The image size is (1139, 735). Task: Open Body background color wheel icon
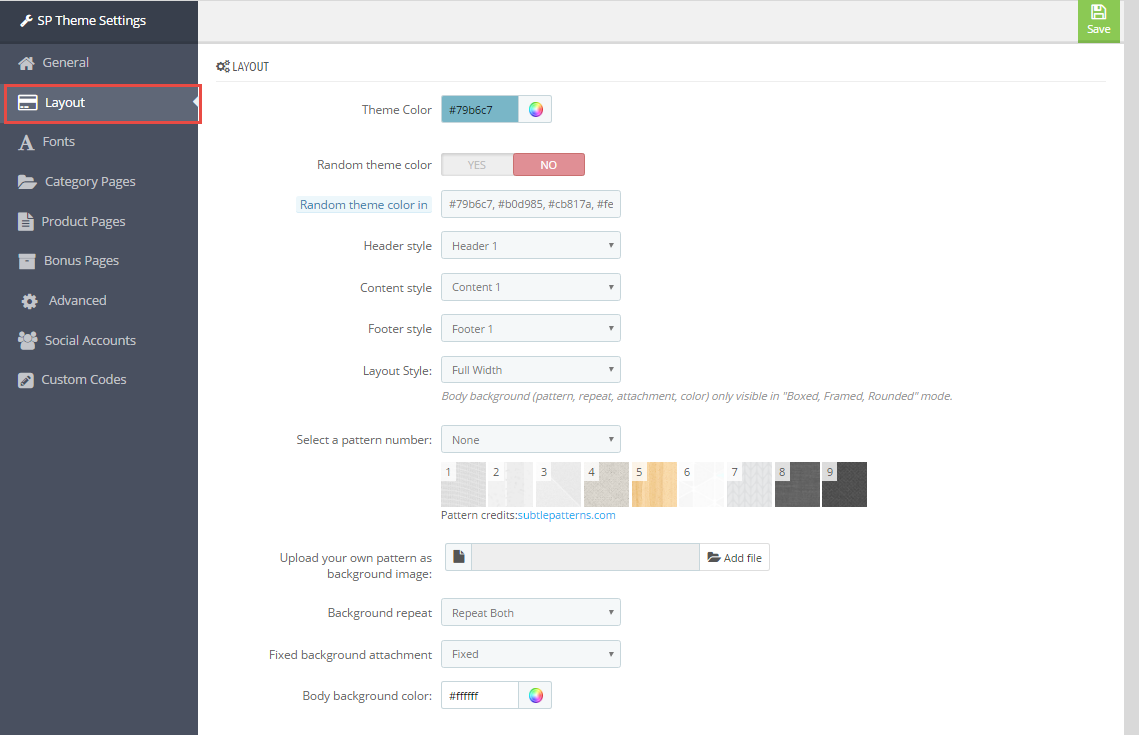tap(535, 696)
